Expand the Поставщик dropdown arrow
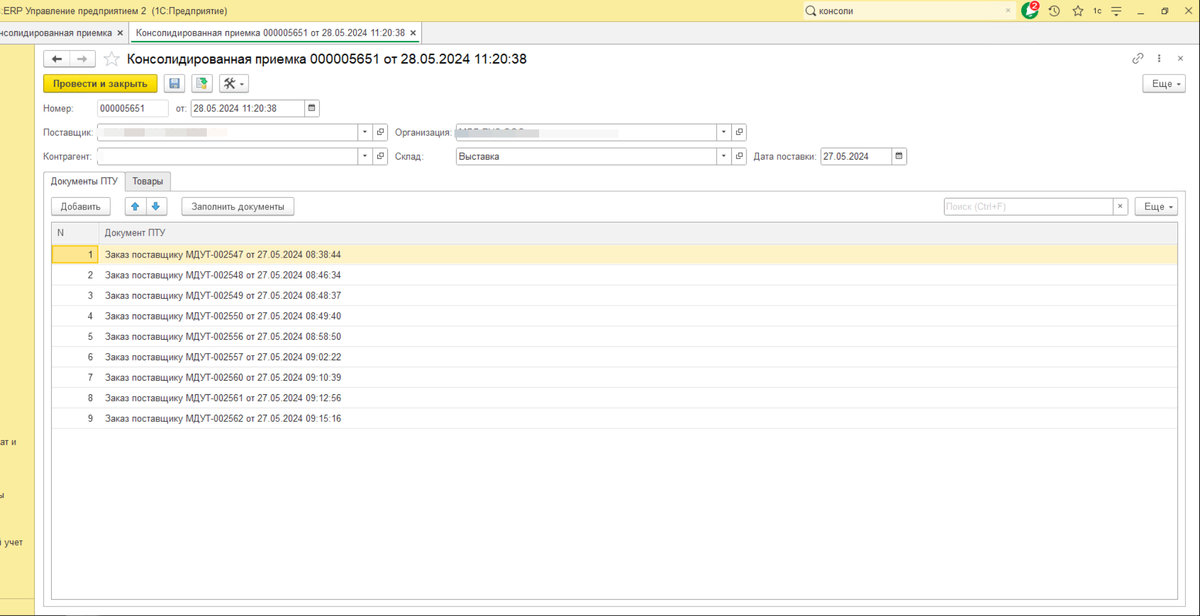This screenshot has height=616, width=1200. pos(366,132)
